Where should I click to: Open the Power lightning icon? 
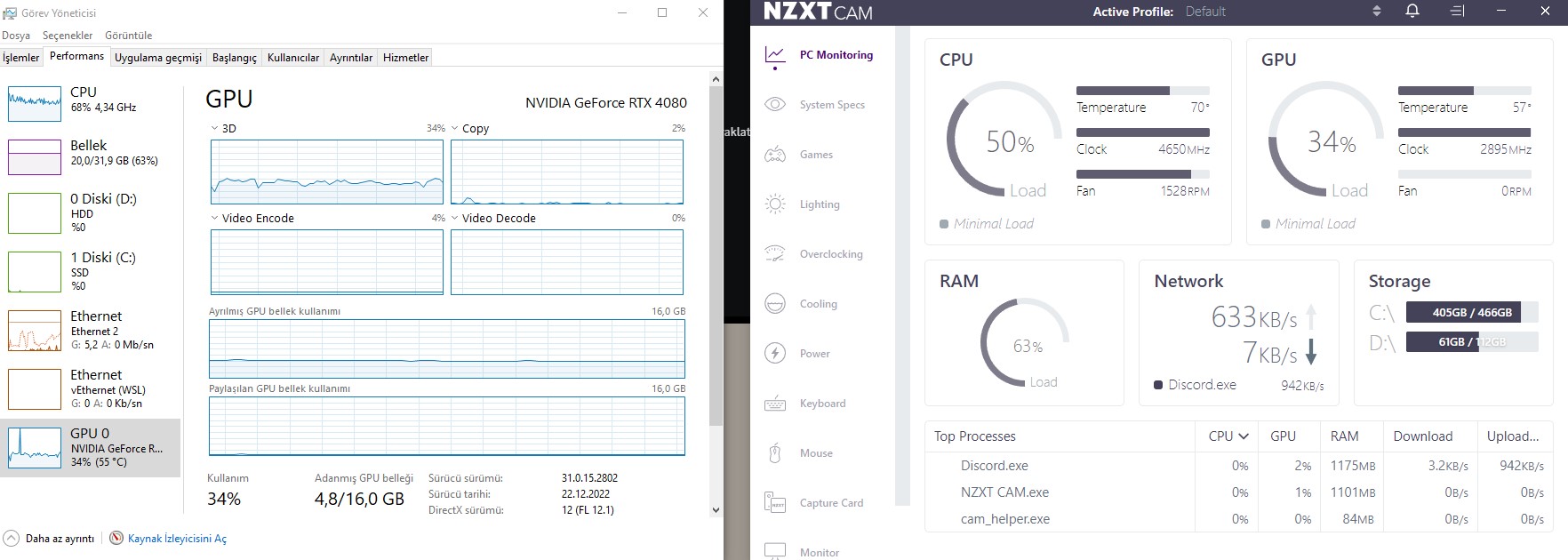775,354
